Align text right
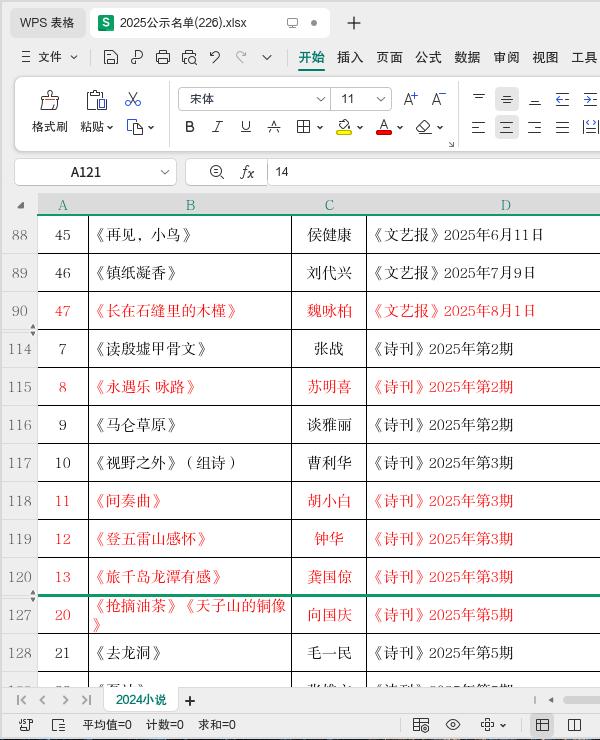The height and width of the screenshot is (740, 600). (x=534, y=127)
